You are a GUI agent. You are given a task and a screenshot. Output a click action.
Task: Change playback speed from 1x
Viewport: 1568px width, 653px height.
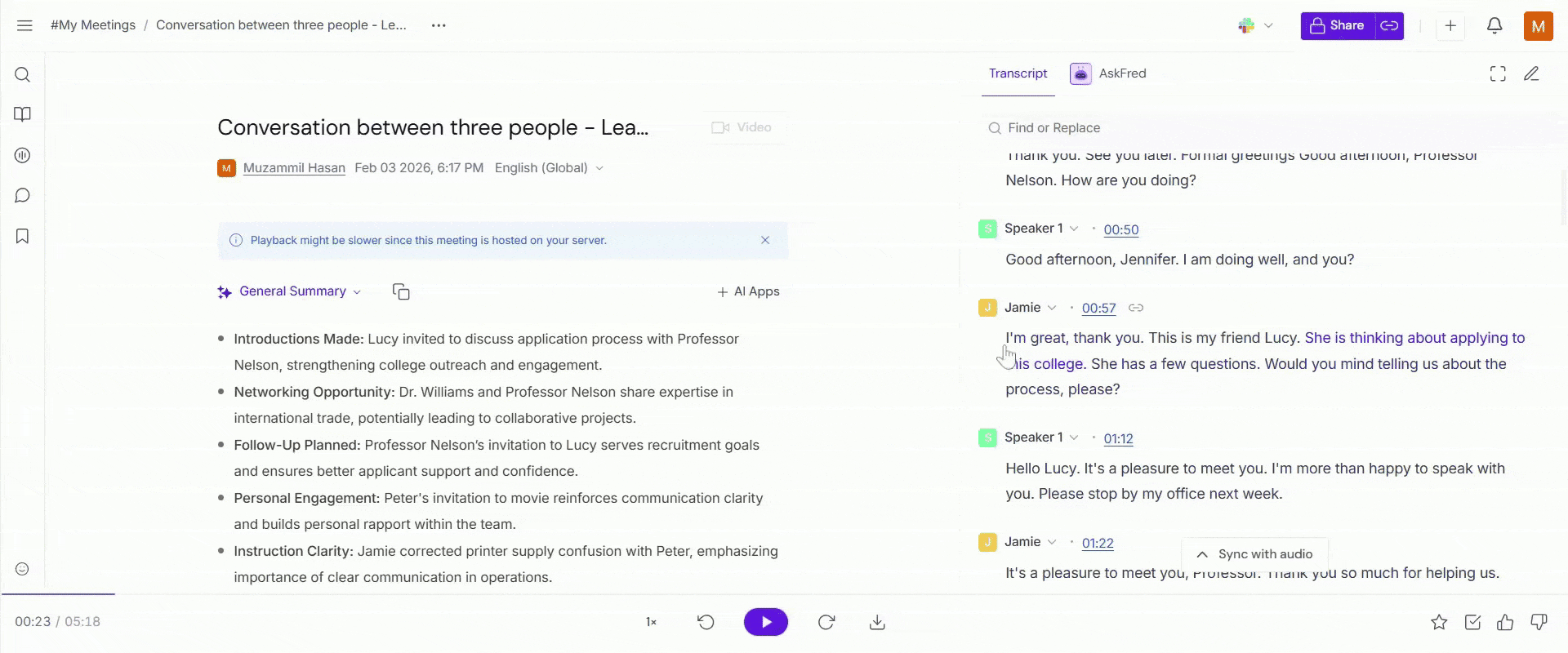click(x=651, y=622)
